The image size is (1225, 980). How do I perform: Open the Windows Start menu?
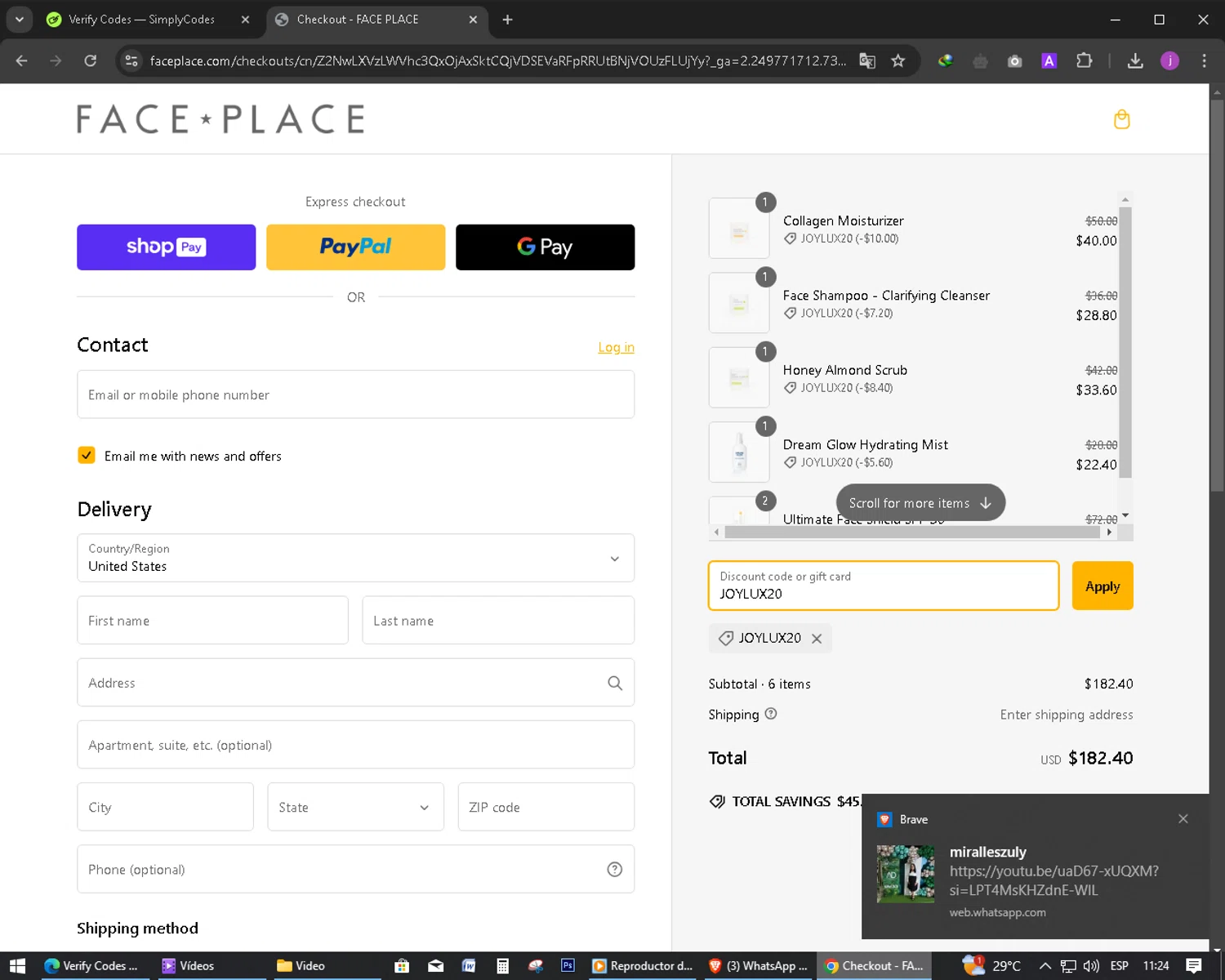coord(17,966)
